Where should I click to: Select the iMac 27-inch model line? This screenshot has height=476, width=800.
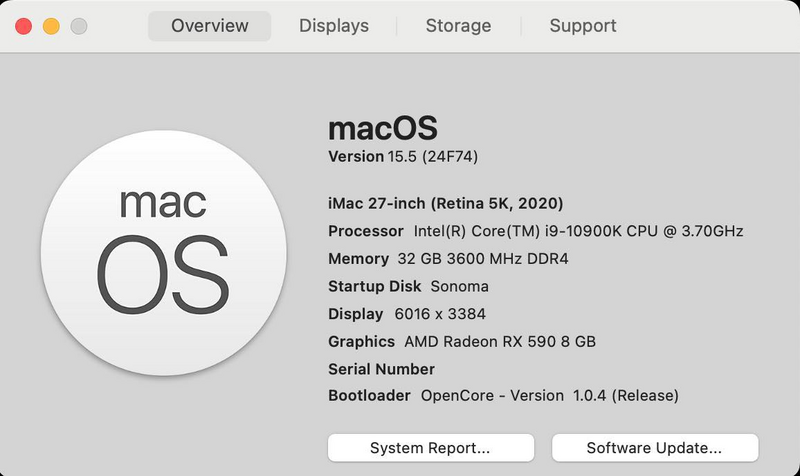pyautogui.click(x=446, y=203)
